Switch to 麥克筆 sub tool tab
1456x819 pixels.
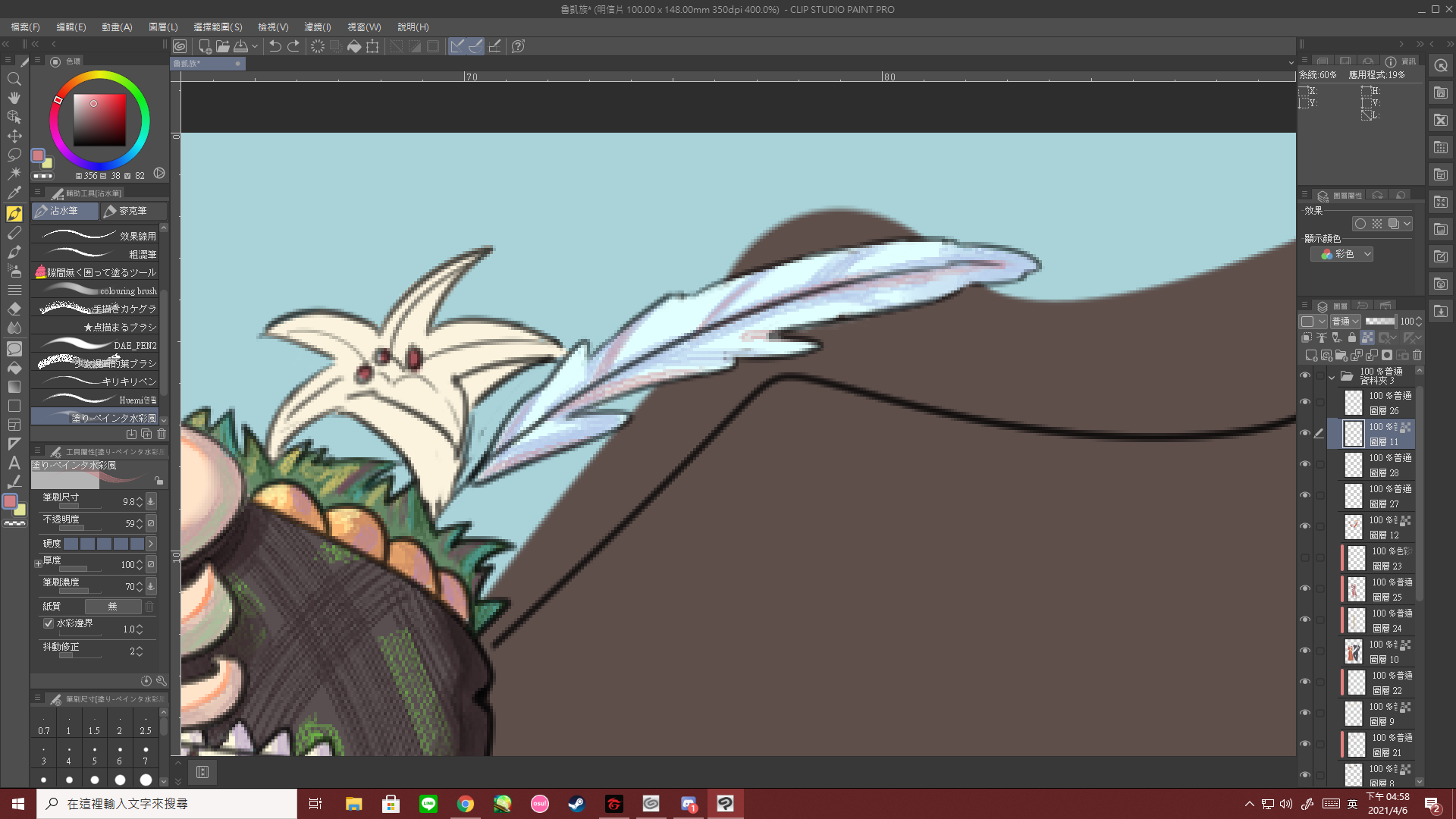[133, 211]
